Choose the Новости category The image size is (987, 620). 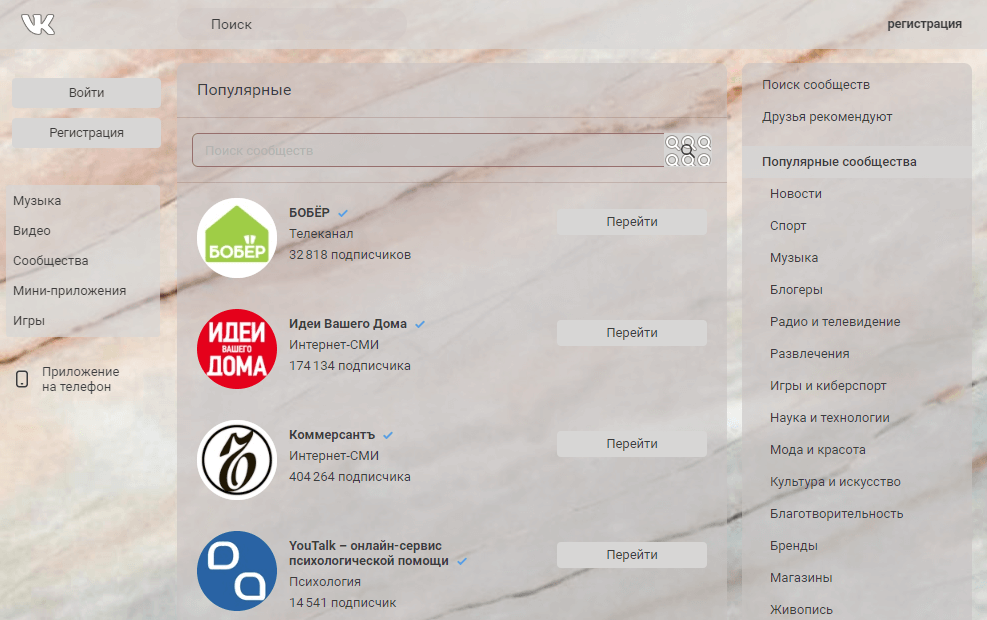[x=796, y=194]
